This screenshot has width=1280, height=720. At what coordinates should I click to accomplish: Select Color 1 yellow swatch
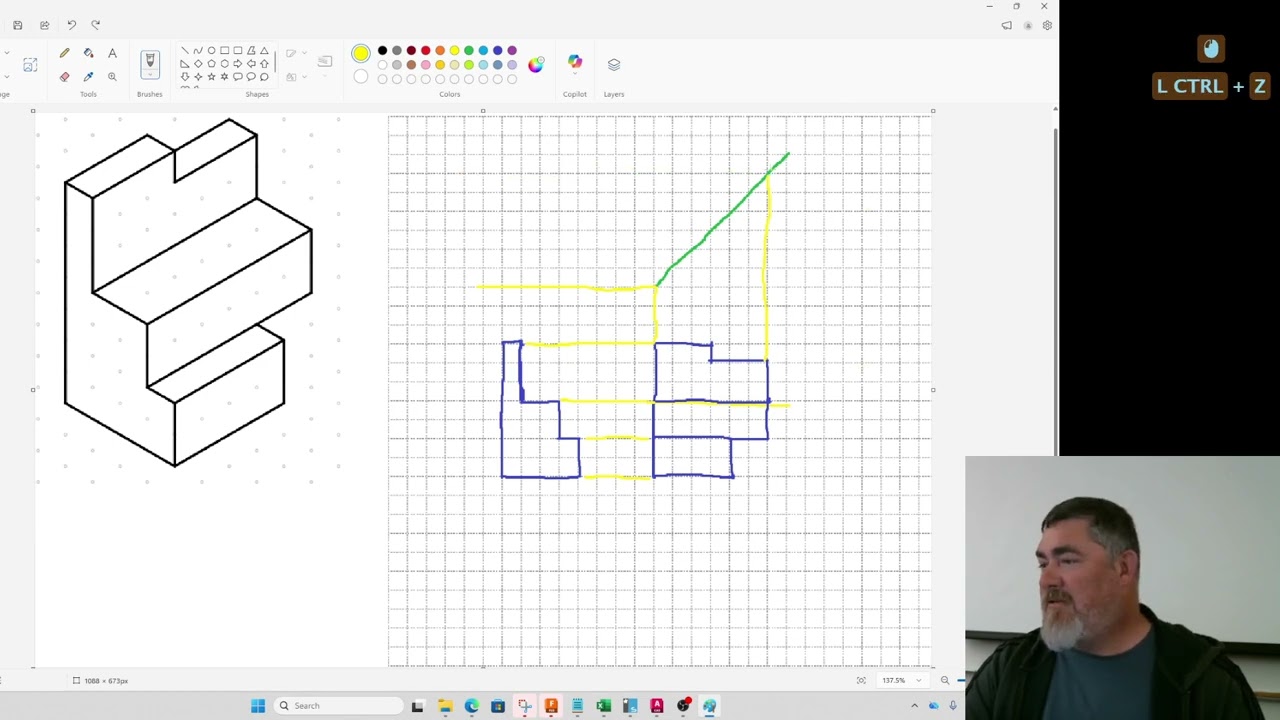coord(361,53)
